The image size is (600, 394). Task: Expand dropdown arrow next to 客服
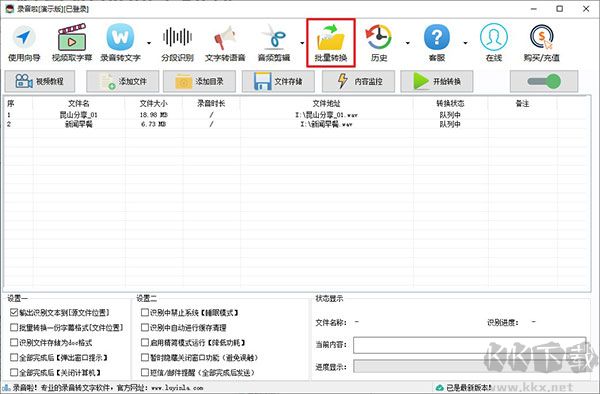tap(465, 43)
